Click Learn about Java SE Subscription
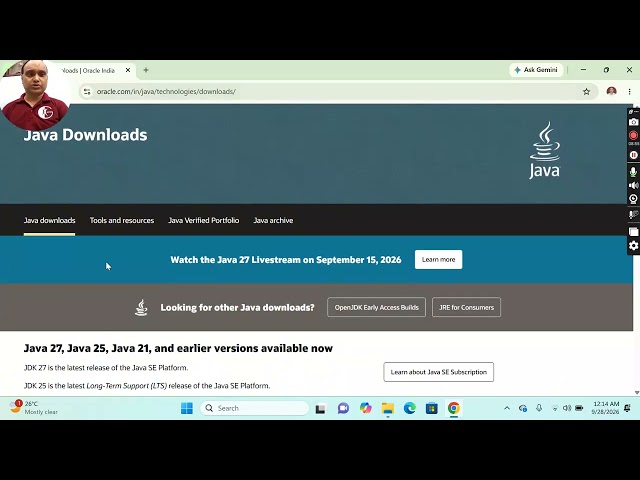 (438, 372)
